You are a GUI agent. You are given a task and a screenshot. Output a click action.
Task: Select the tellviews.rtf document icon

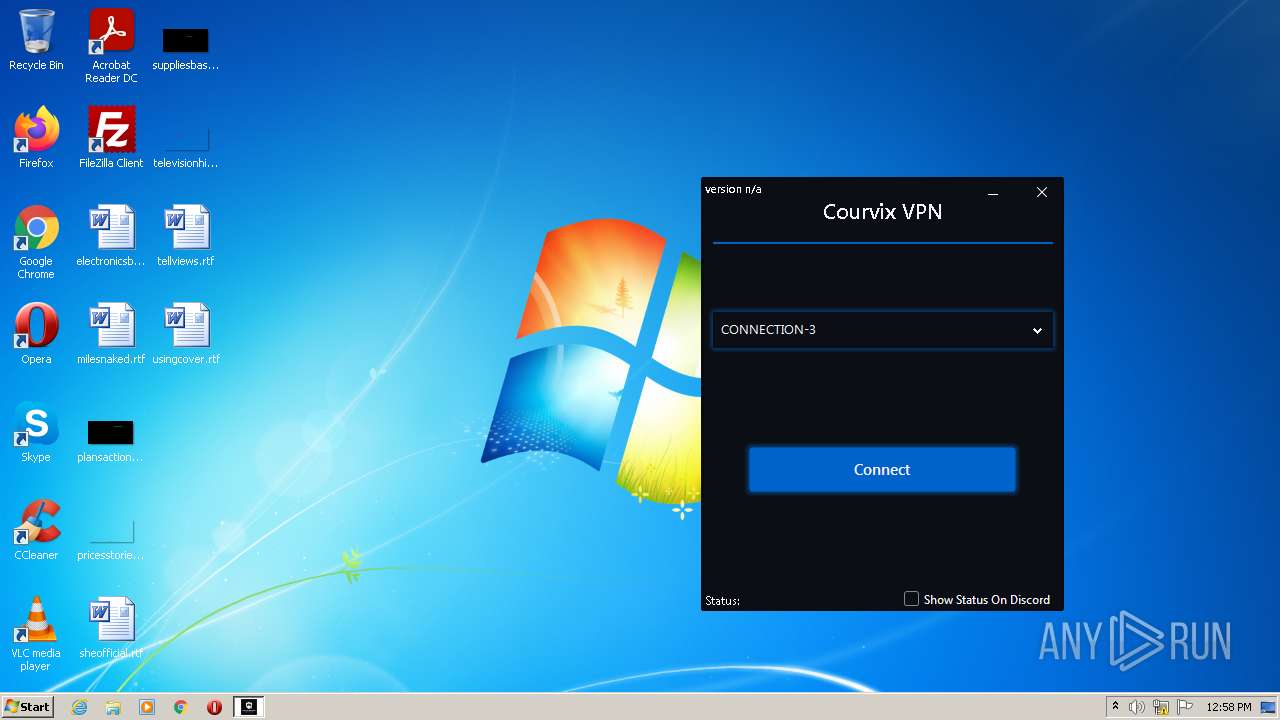pos(186,236)
